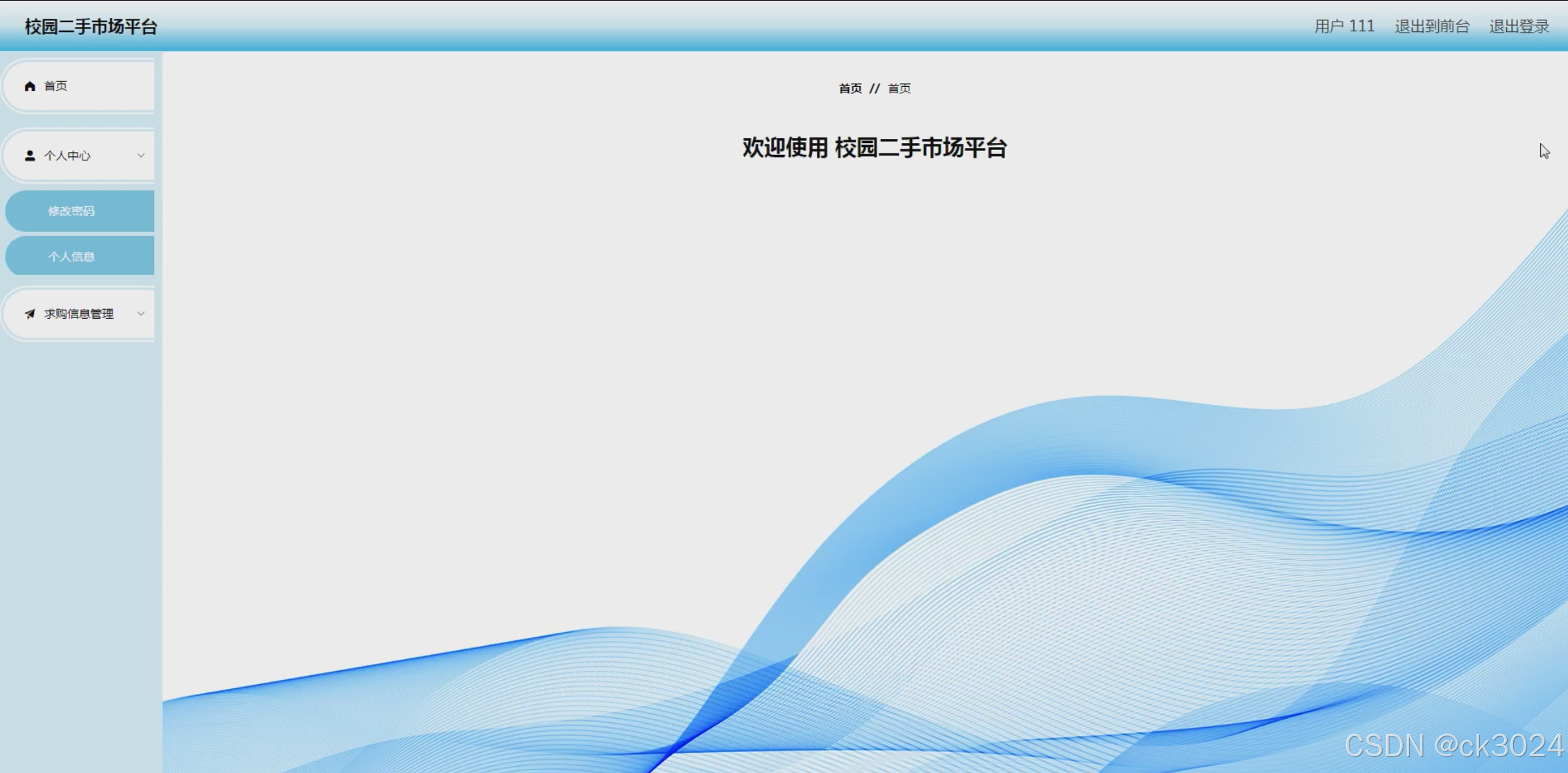The image size is (1568, 773).
Task: Click the home icon in sidebar
Action: [x=30, y=86]
